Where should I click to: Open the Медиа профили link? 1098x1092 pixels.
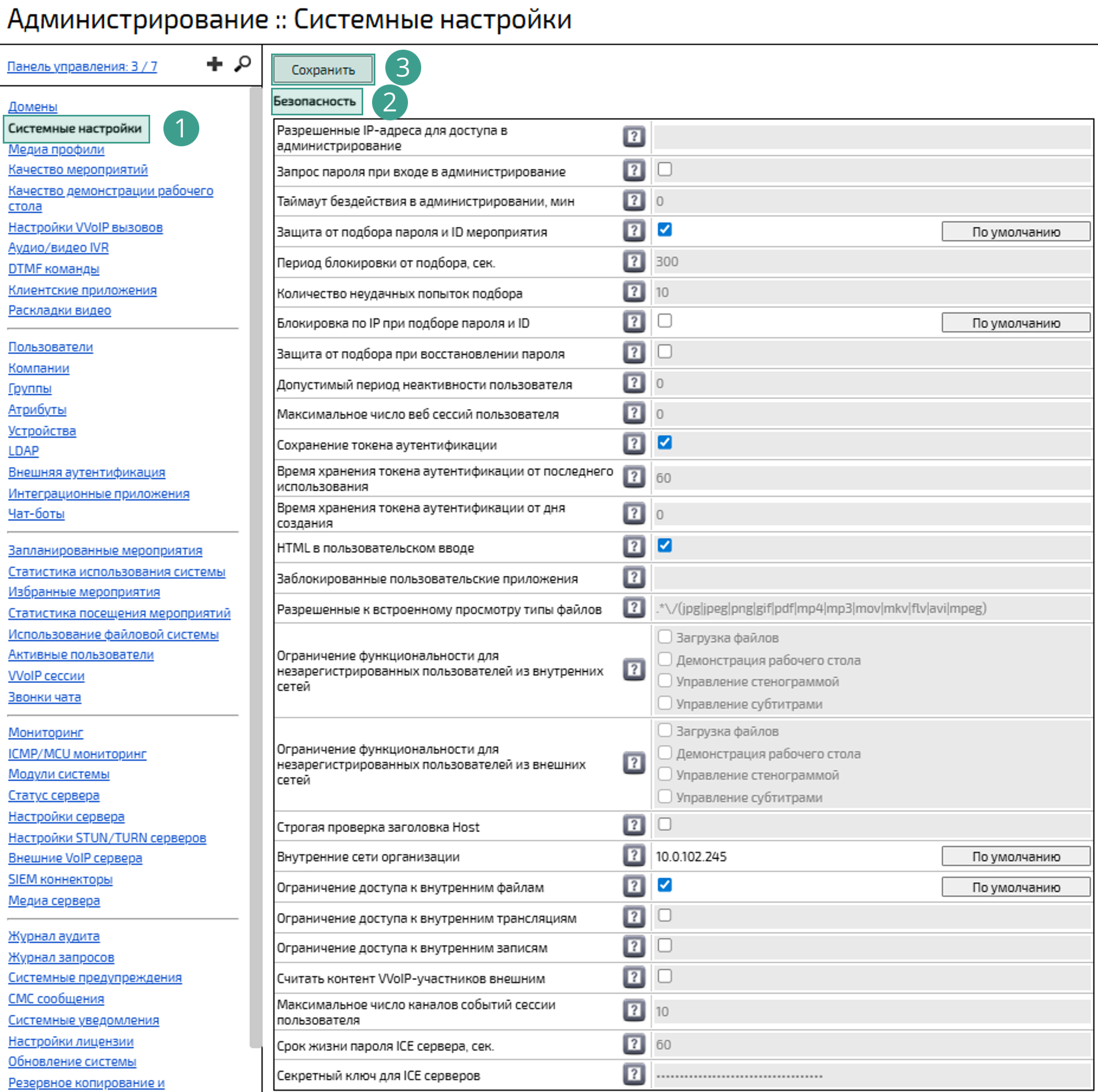[56, 150]
